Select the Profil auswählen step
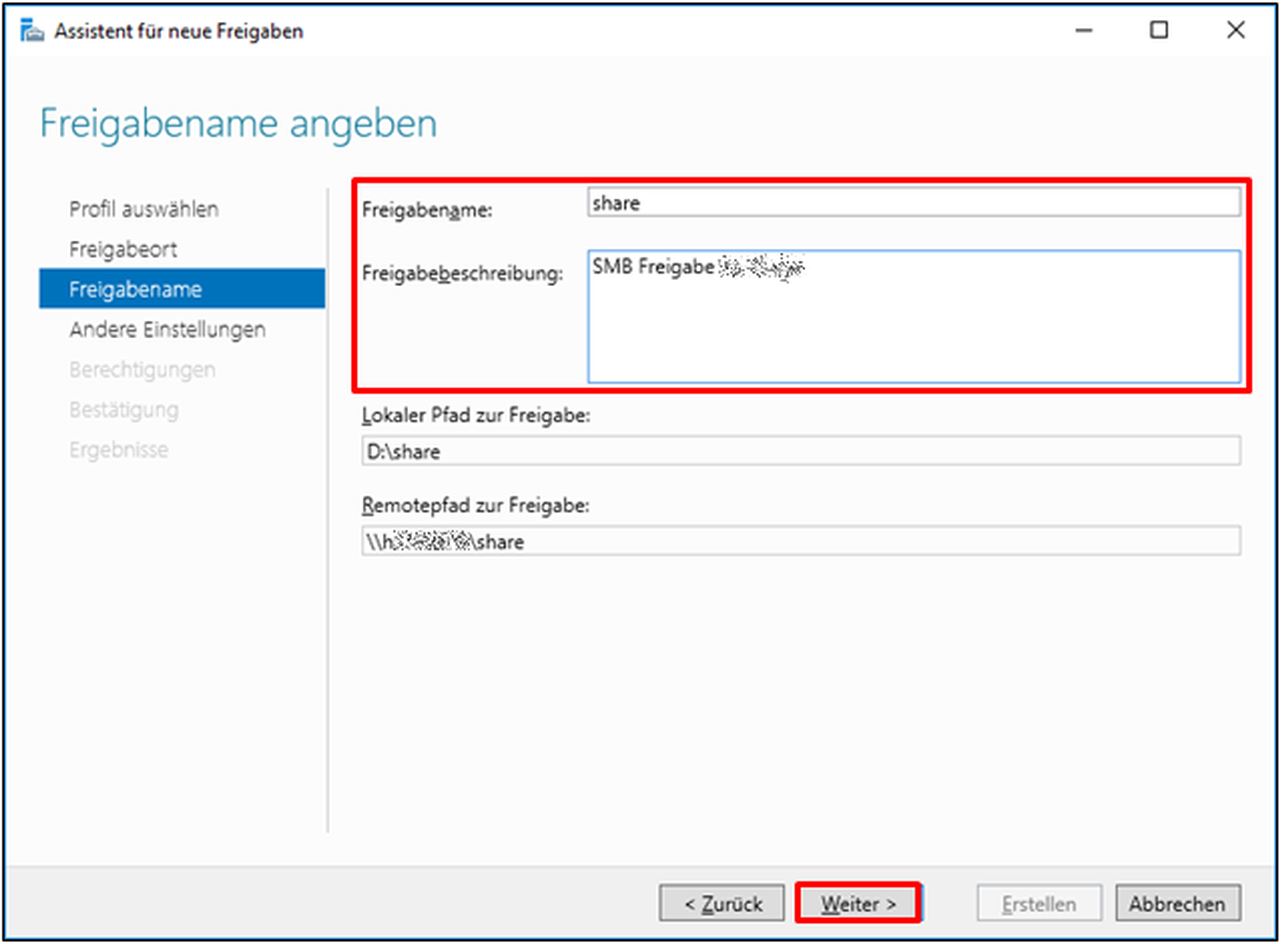 143,209
